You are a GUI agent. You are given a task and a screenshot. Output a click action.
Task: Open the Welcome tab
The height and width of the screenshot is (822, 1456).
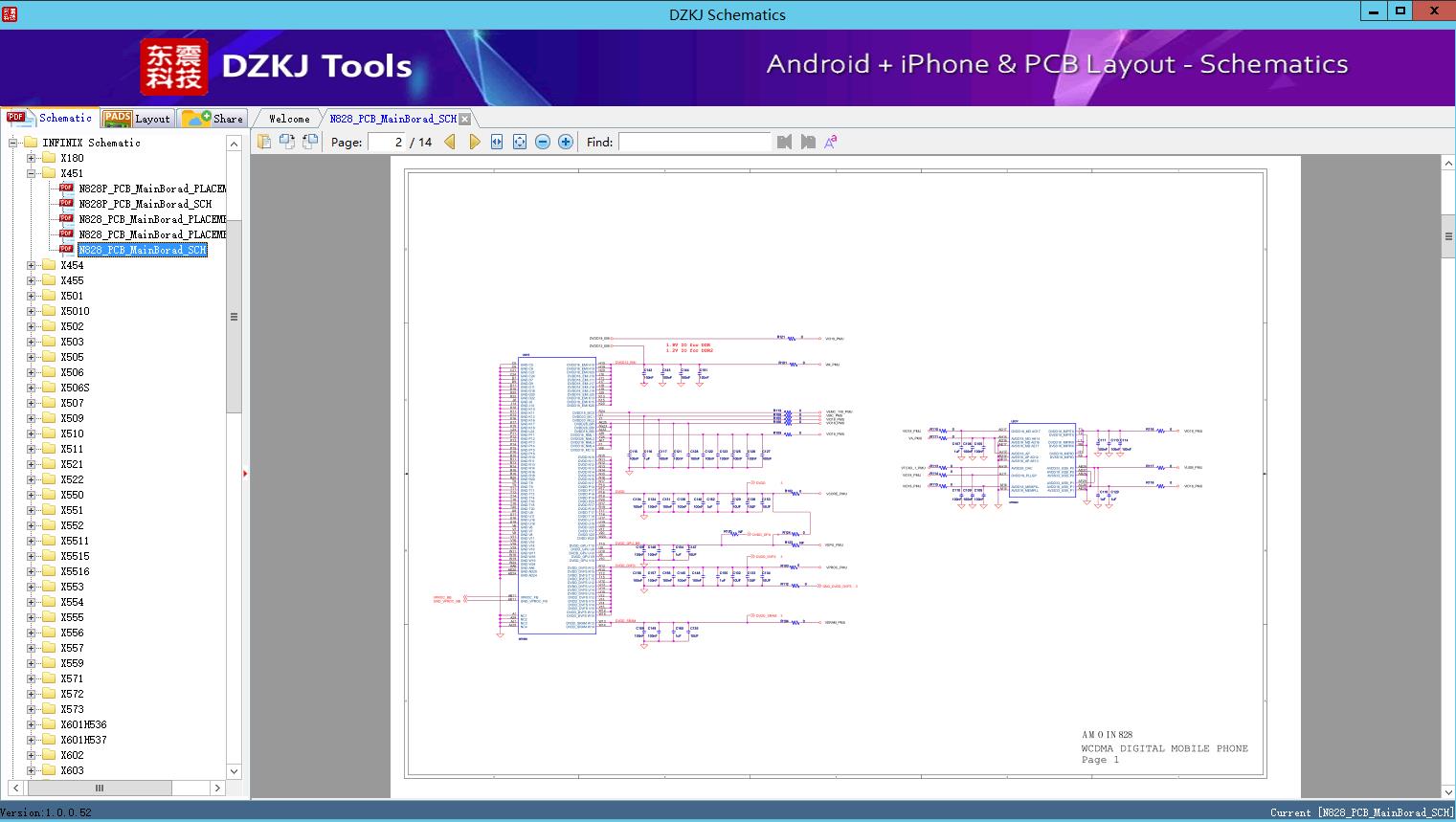tap(288, 119)
